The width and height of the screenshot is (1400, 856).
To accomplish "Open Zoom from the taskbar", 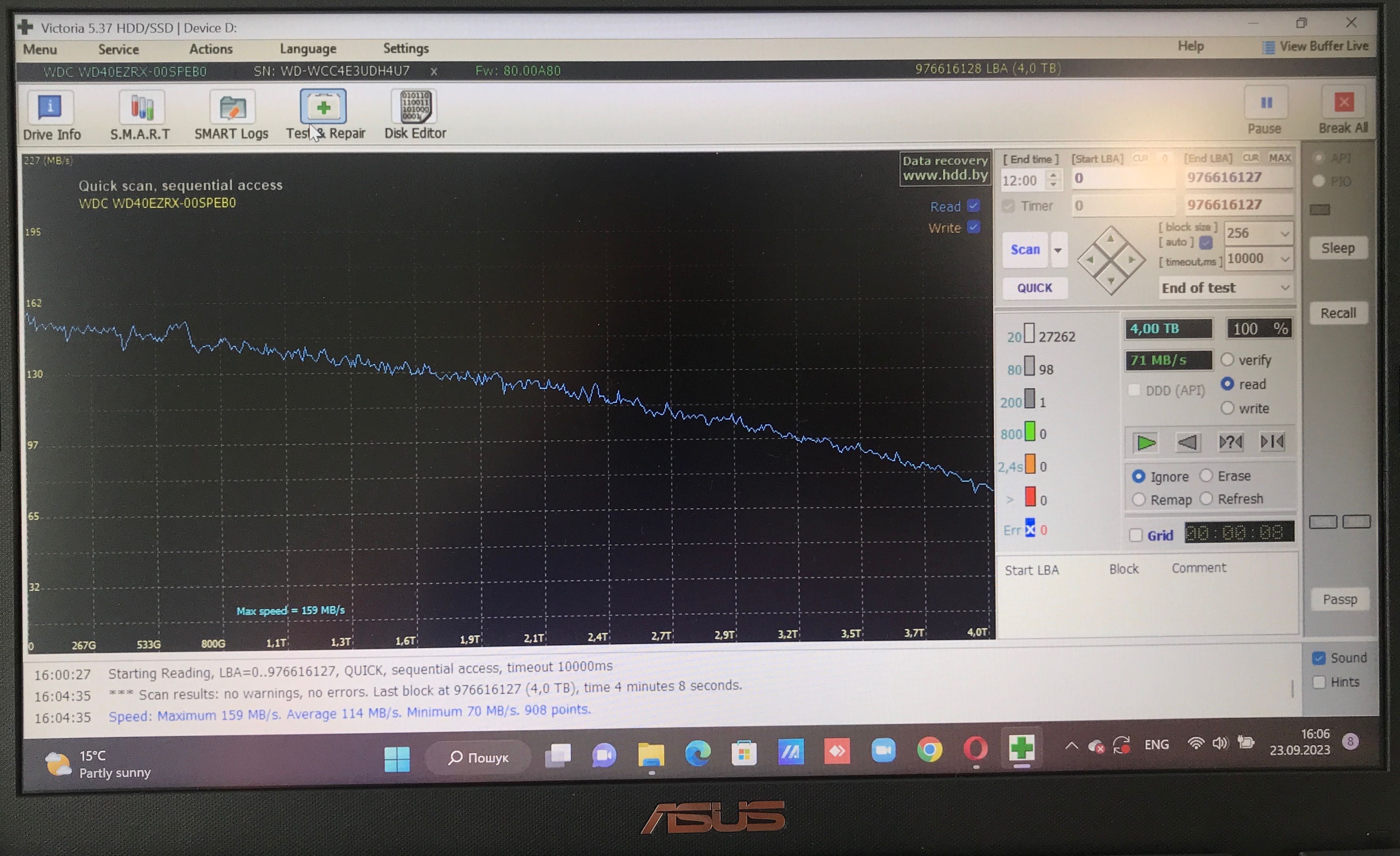I will point(883,751).
